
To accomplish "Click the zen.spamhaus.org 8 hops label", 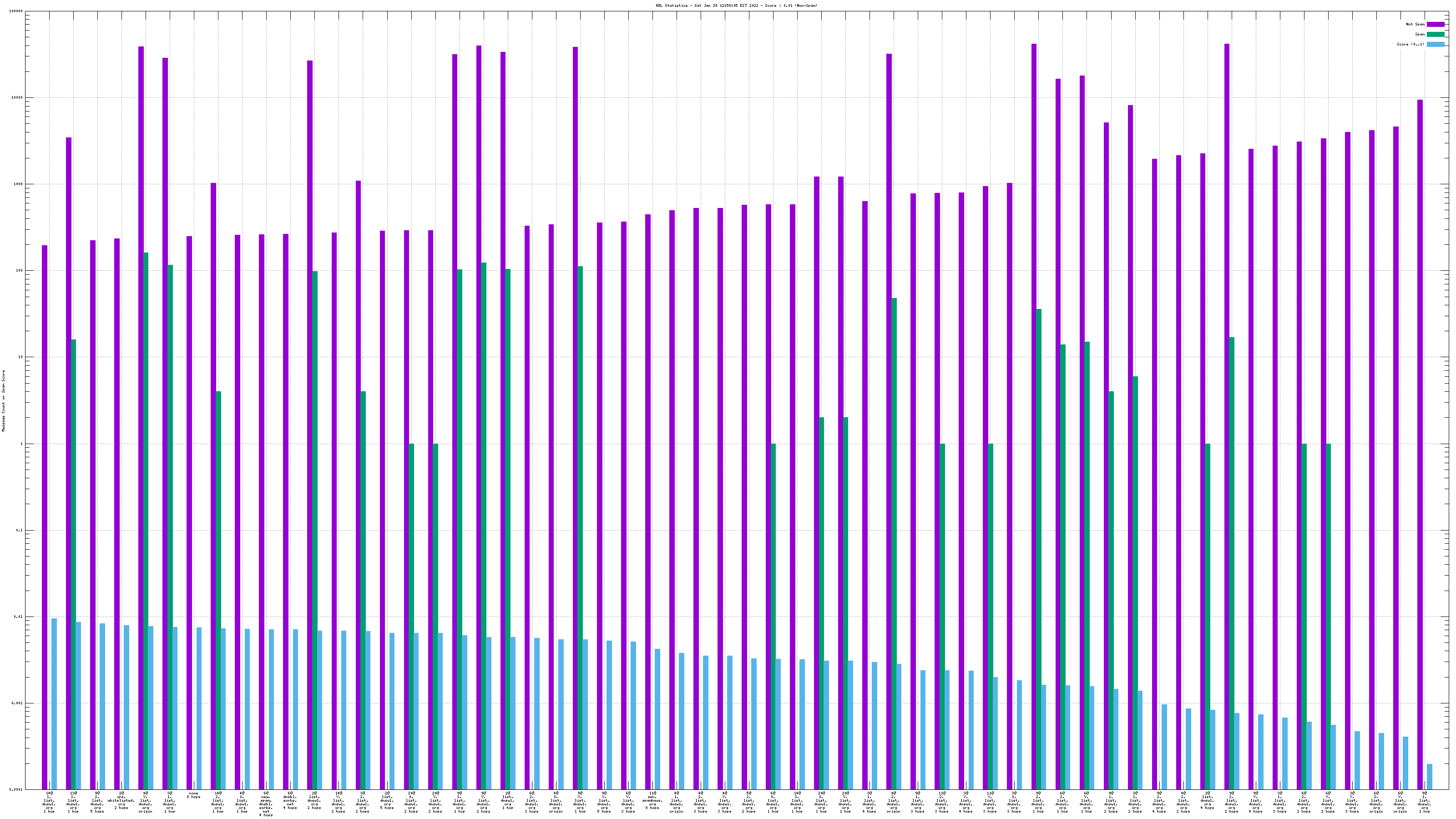I will coord(652,800).
